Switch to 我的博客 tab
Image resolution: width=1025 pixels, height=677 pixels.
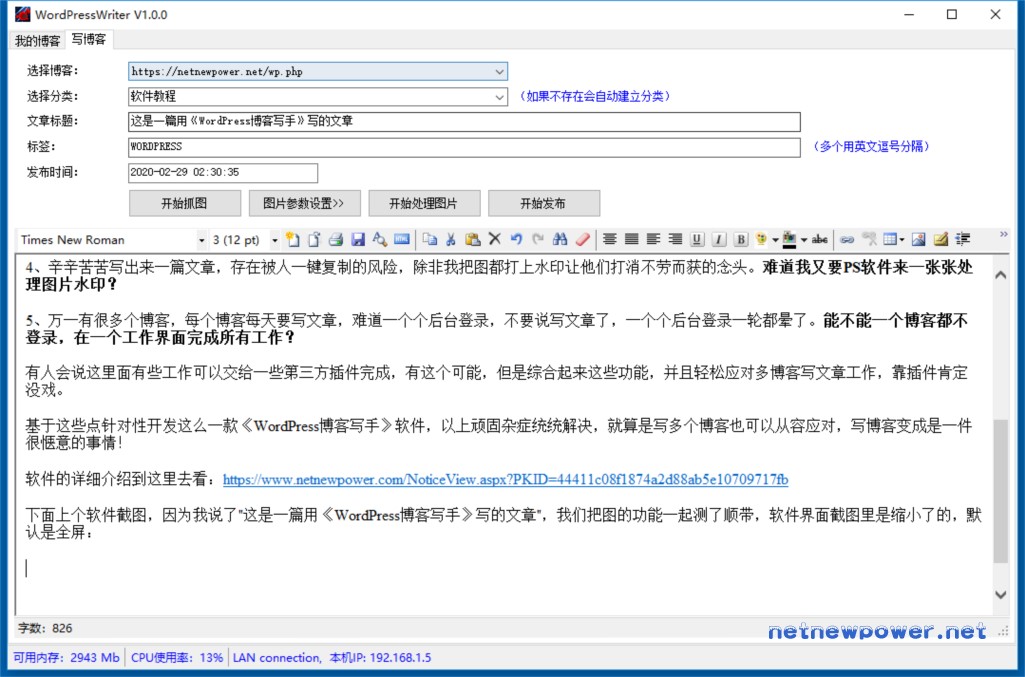[37, 41]
